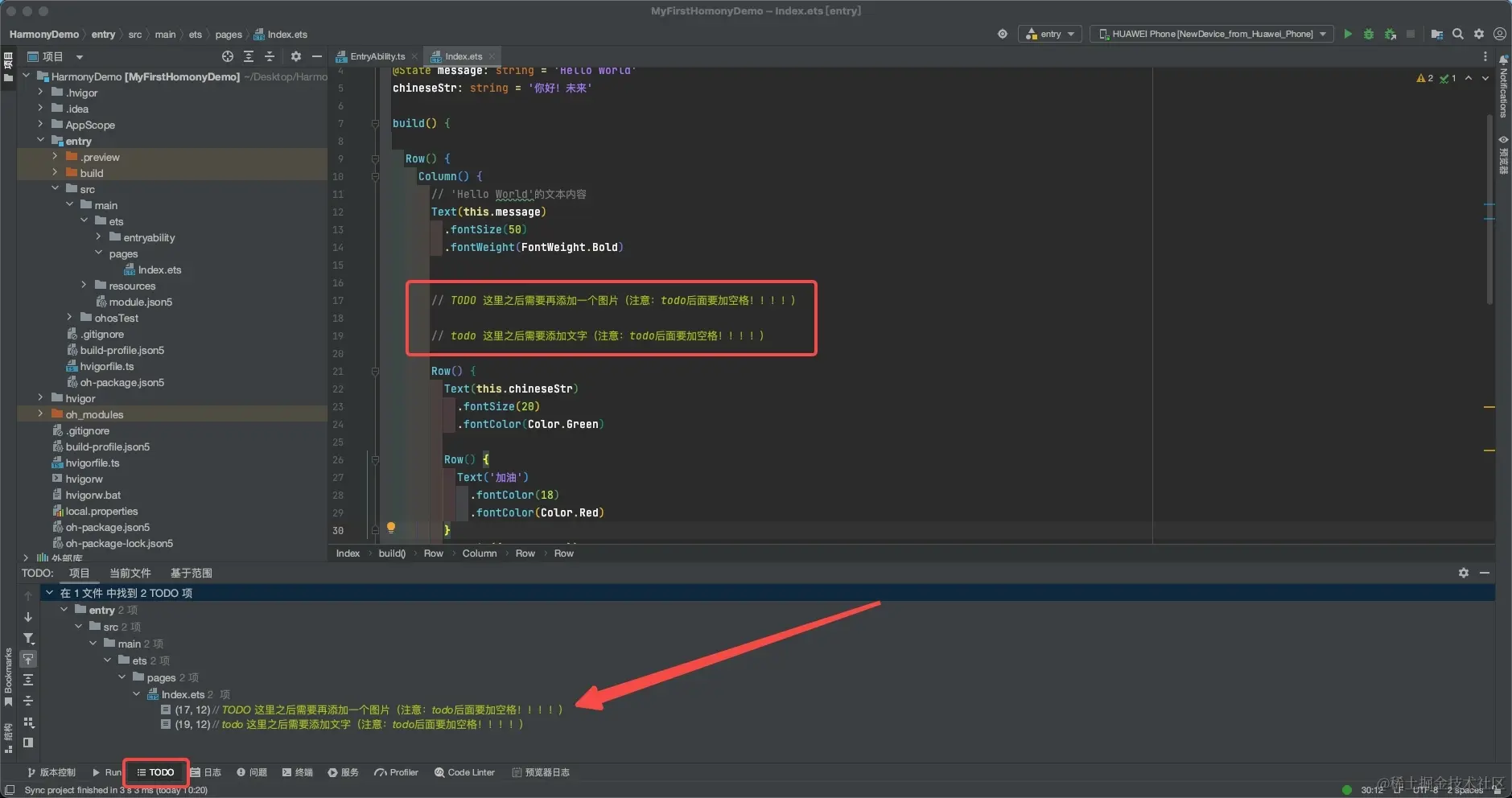Jump to previous highlighted error up arrow
Image resolution: width=1512 pixels, height=798 pixels.
click(1469, 78)
